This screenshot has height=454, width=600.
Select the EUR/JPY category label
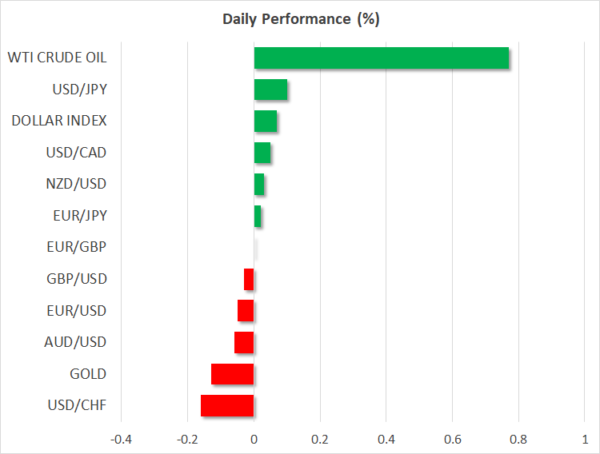[x=81, y=216]
